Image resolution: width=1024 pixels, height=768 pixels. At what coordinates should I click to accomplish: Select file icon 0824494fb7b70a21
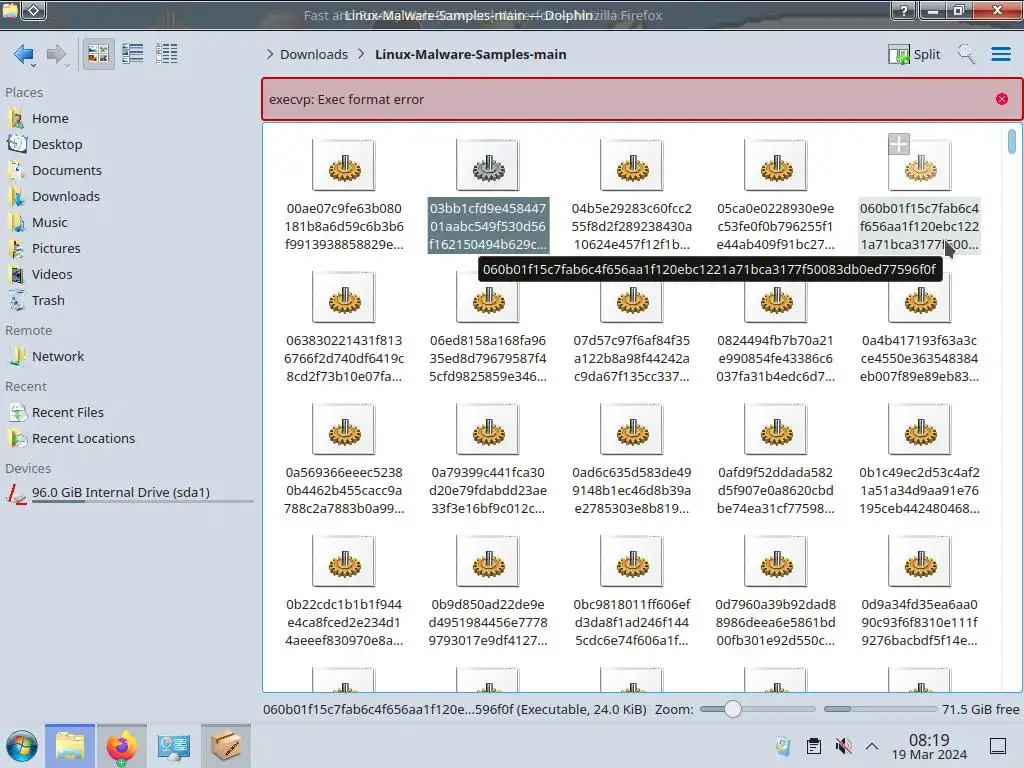pyautogui.click(x=776, y=298)
